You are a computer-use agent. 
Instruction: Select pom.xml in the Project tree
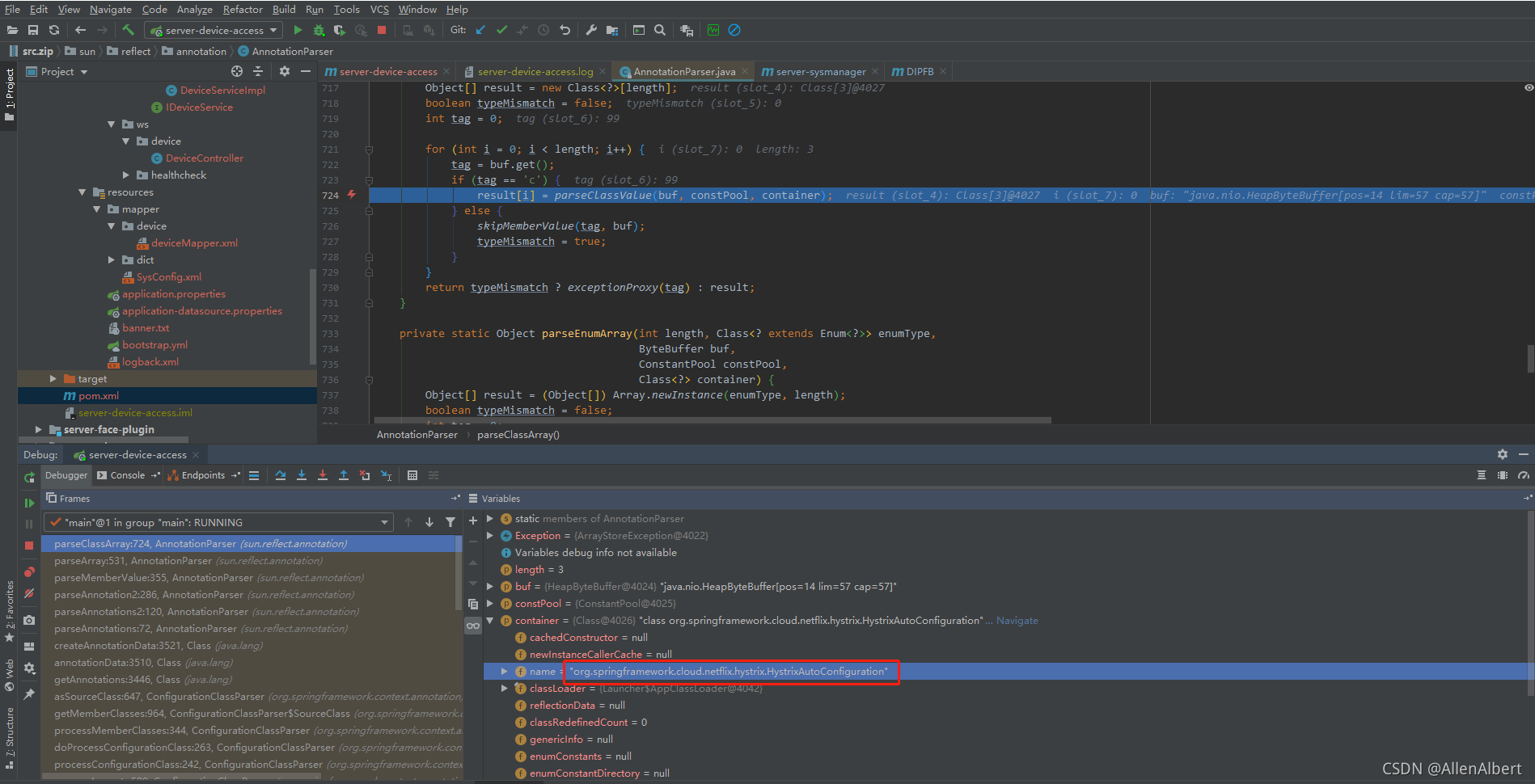(x=98, y=395)
